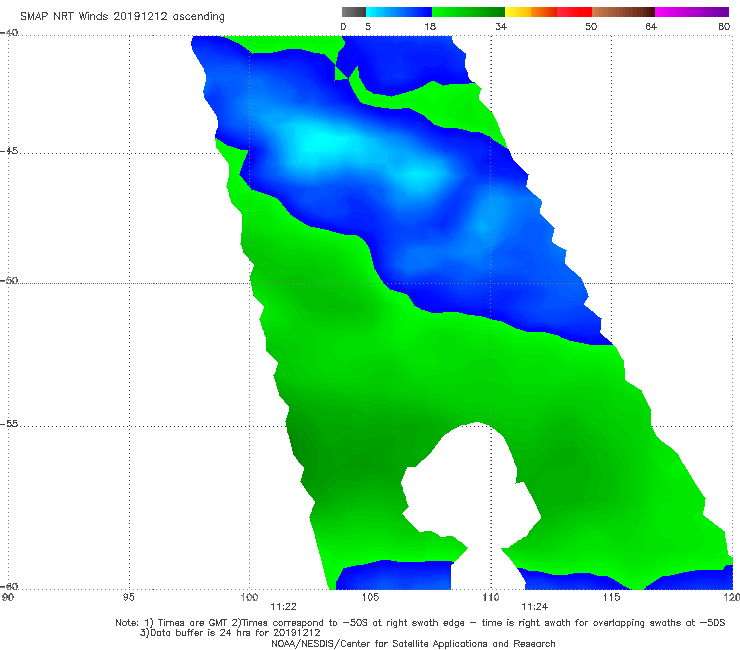Screen dimensions: 740x650
Task: Click the color bar label '5'
Action: pyautogui.click(x=368, y=26)
